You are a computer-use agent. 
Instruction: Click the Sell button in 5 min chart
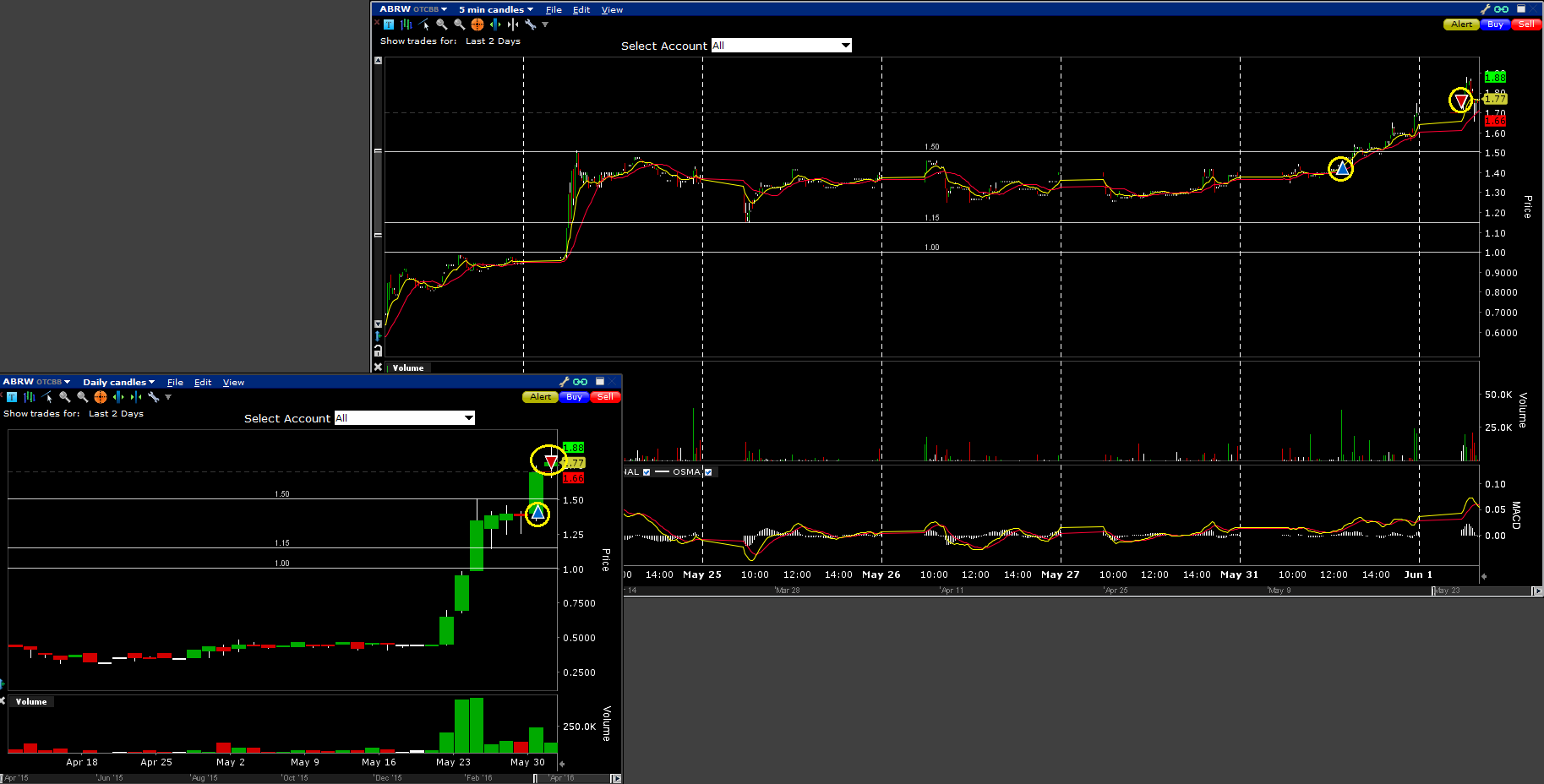1526,24
